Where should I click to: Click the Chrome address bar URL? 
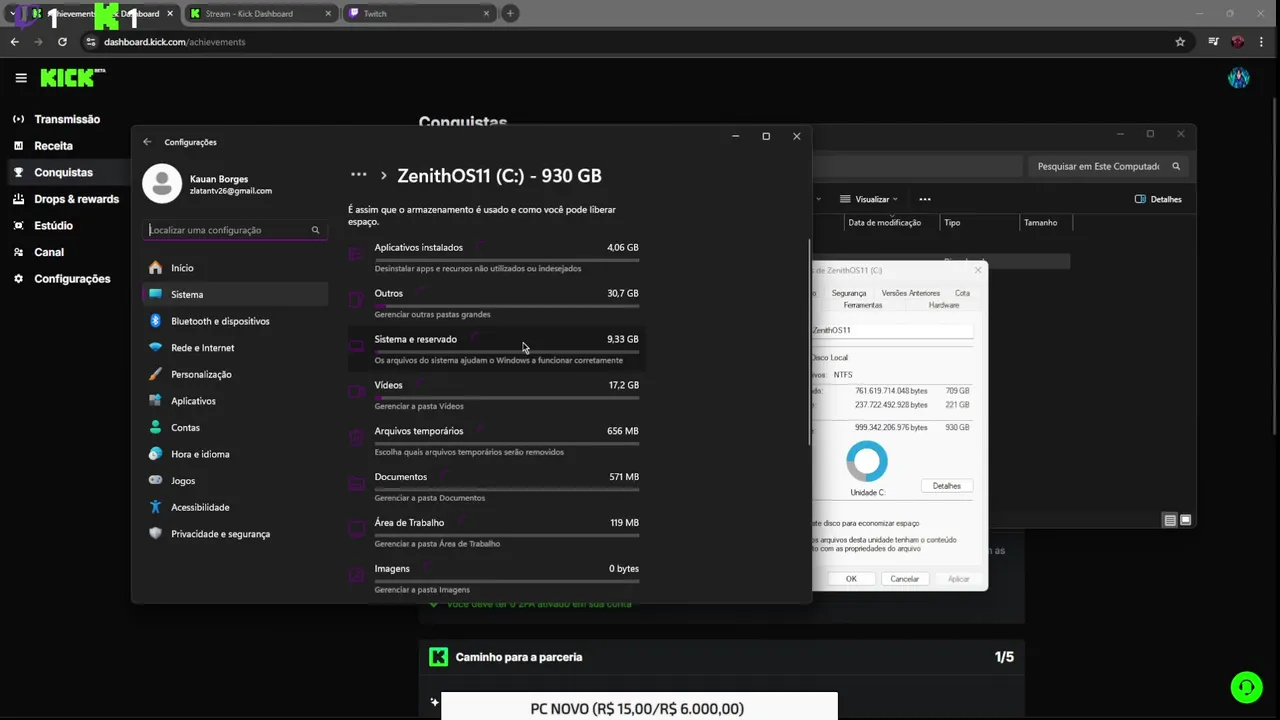tap(175, 42)
